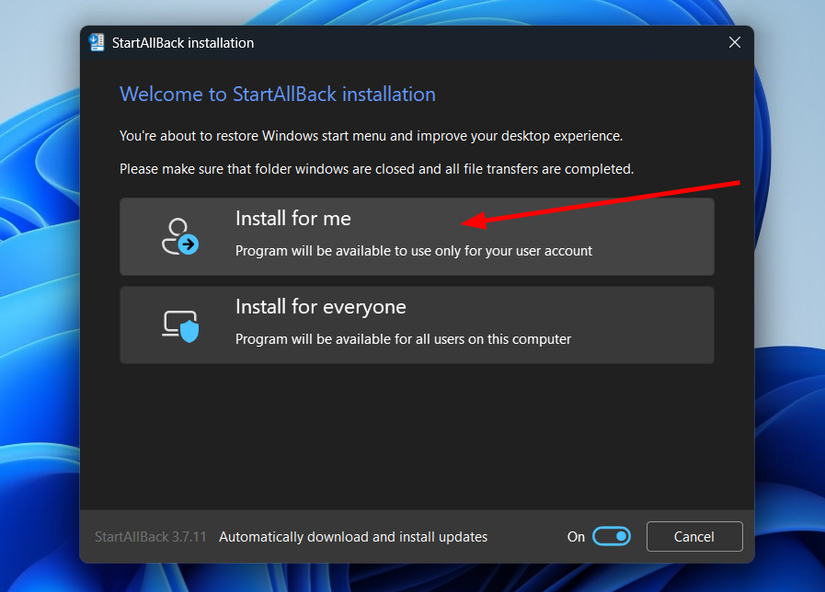Viewport: 825px width, 592px height.
Task: Select the user-with-arrow icon beside Install for me
Action: click(179, 236)
